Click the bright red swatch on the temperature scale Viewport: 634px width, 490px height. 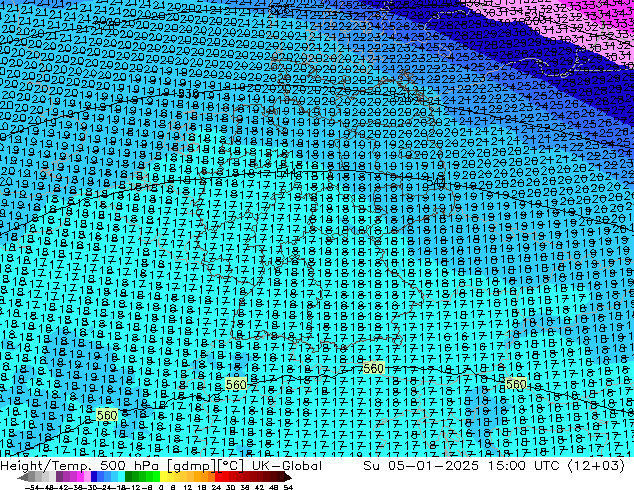(218, 477)
